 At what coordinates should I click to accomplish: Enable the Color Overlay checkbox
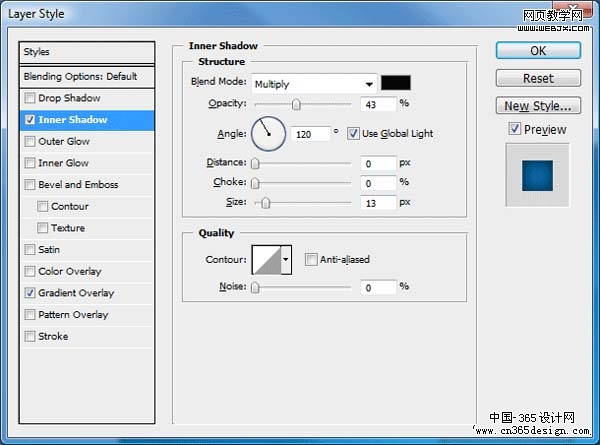click(29, 271)
